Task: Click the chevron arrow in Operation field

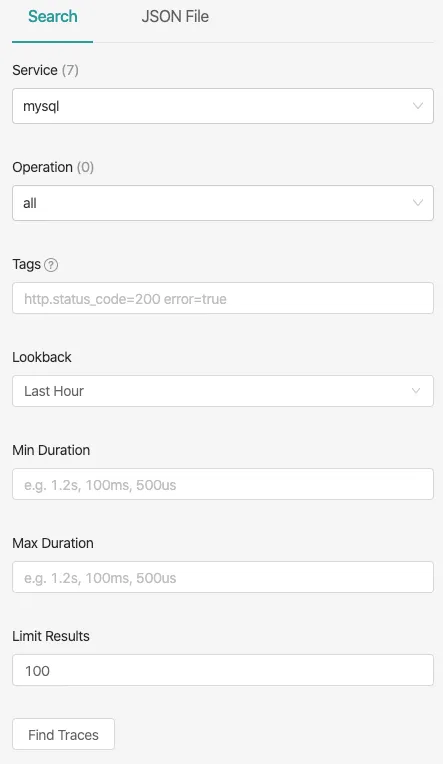Action: click(418, 203)
